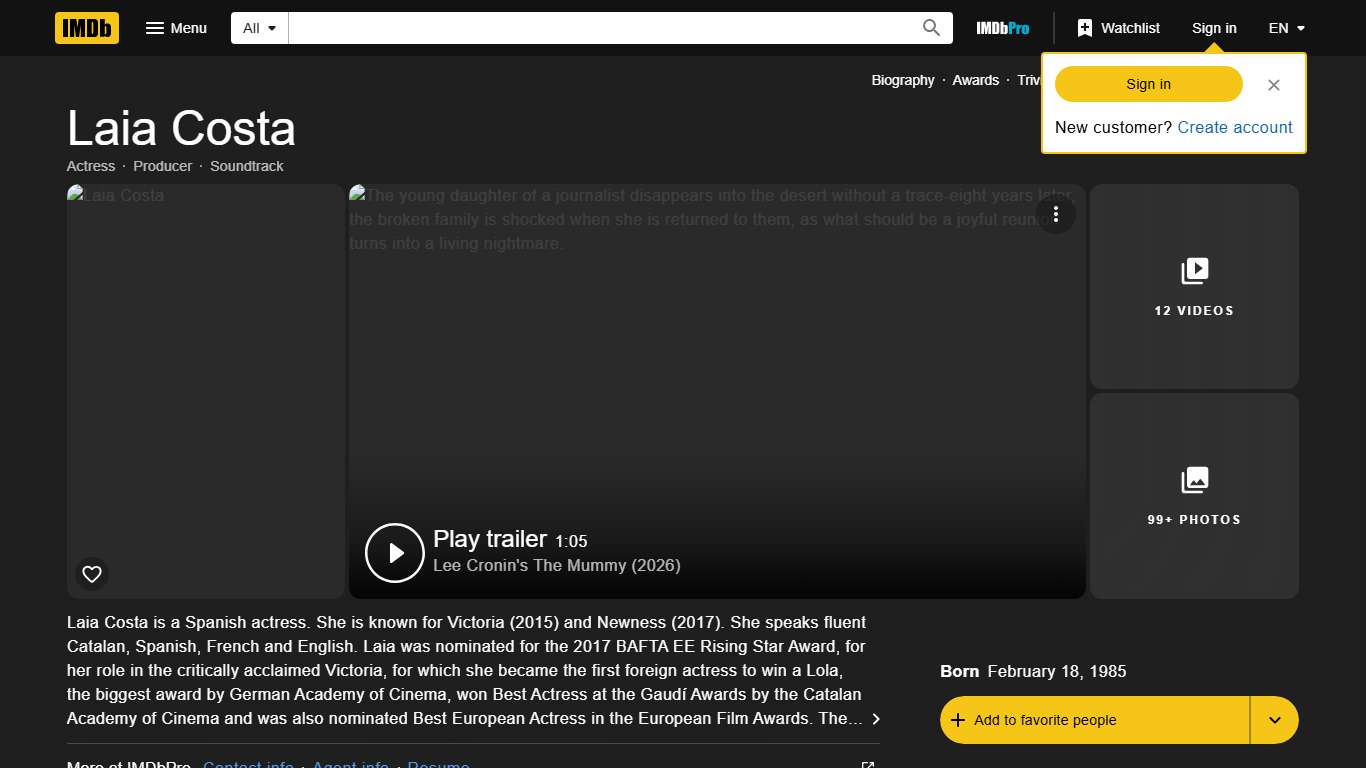Open the 99+ Photos gallery
Viewport: 1366px width, 768px height.
1194,495
